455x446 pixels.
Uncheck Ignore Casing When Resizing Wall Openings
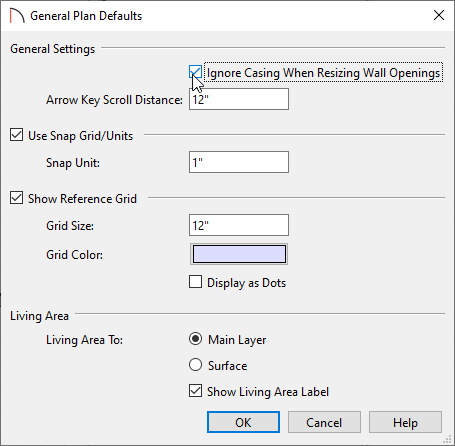(x=195, y=72)
